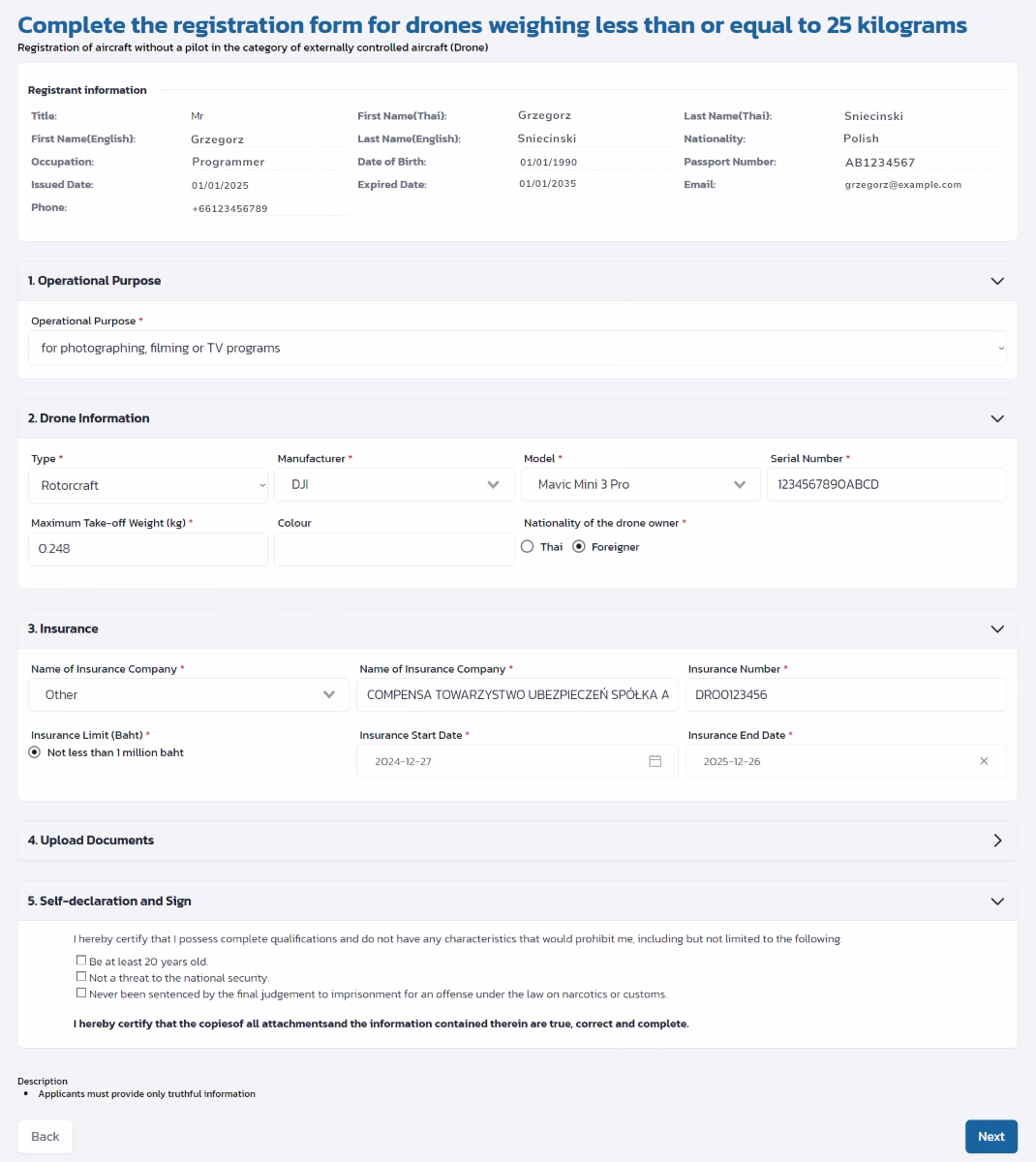This screenshot has height=1162, width=1036.
Task: Collapse the Self-declaration and Sign section
Action: [x=997, y=902]
